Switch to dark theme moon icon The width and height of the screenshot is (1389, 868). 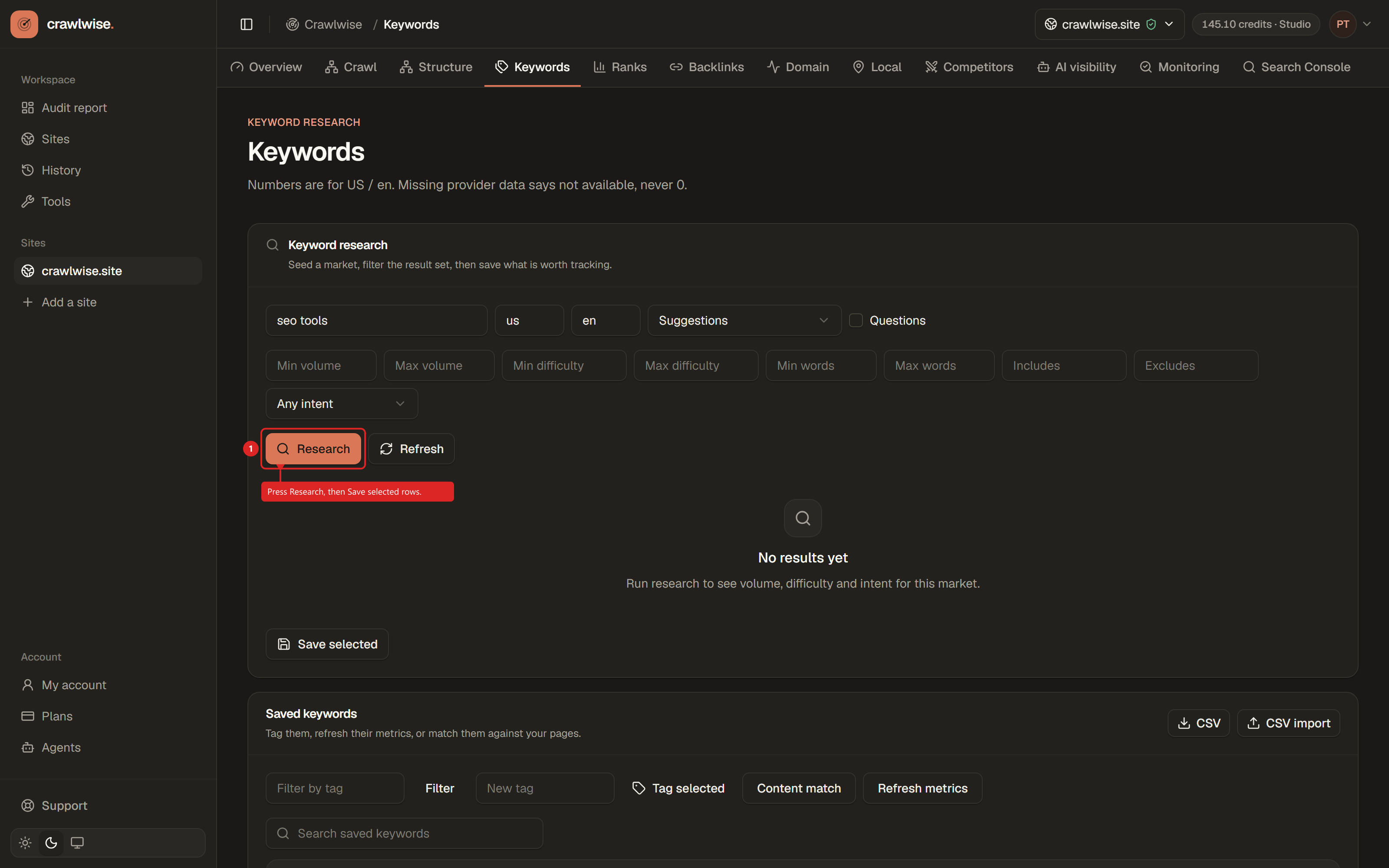click(51, 843)
